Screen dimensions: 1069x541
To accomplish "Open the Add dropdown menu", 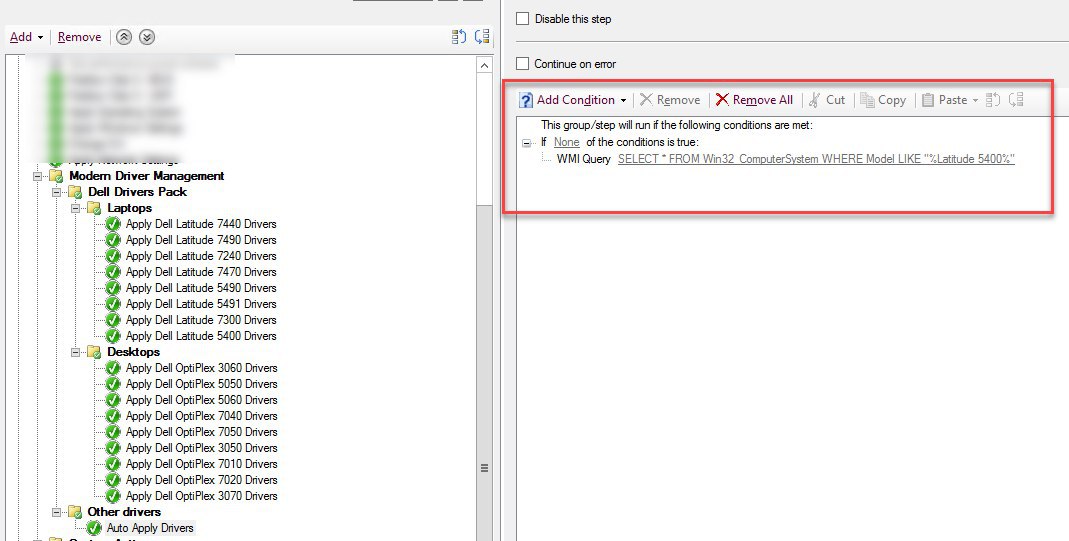I will tap(27, 37).
